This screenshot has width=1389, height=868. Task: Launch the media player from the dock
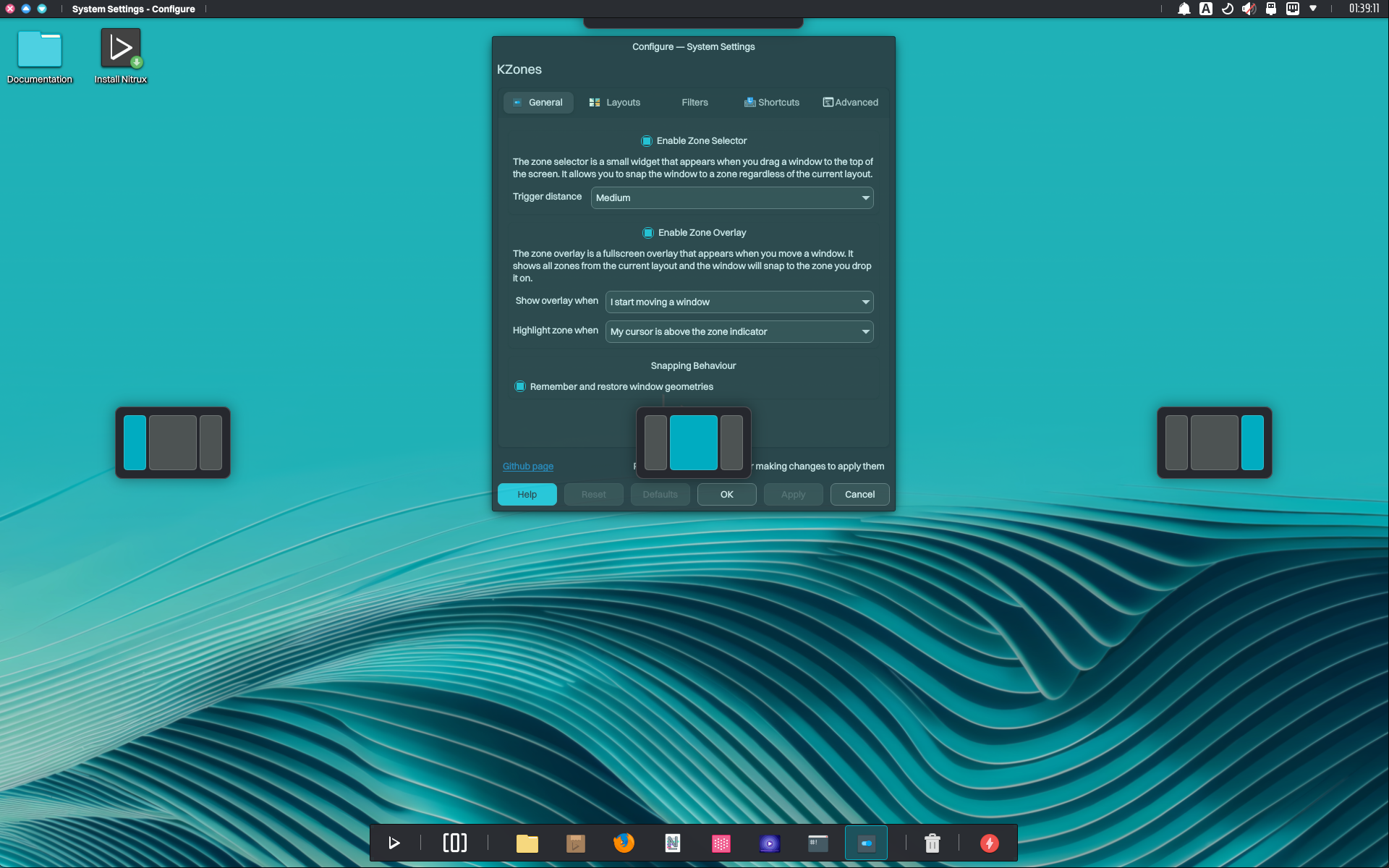[x=769, y=843]
